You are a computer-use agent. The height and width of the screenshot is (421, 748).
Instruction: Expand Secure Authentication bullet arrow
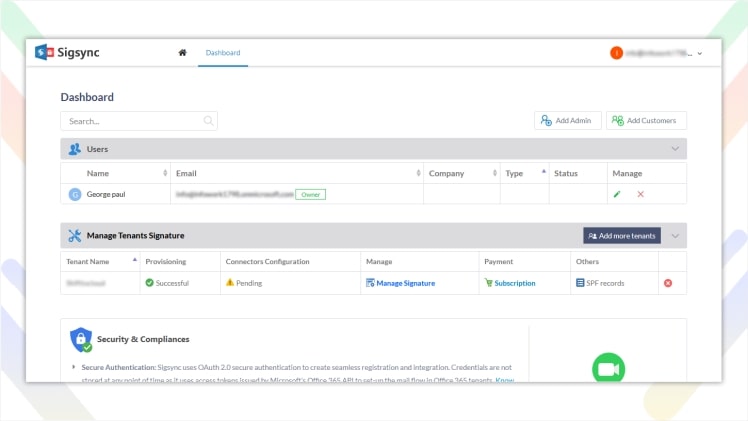[73, 367]
